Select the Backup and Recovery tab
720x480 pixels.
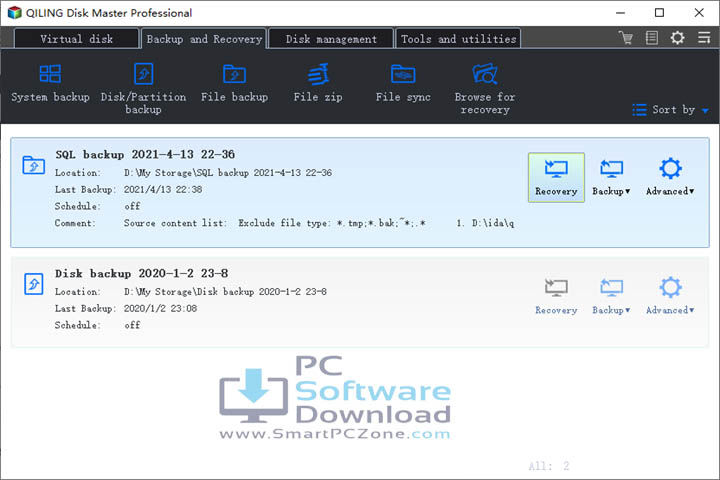204,39
